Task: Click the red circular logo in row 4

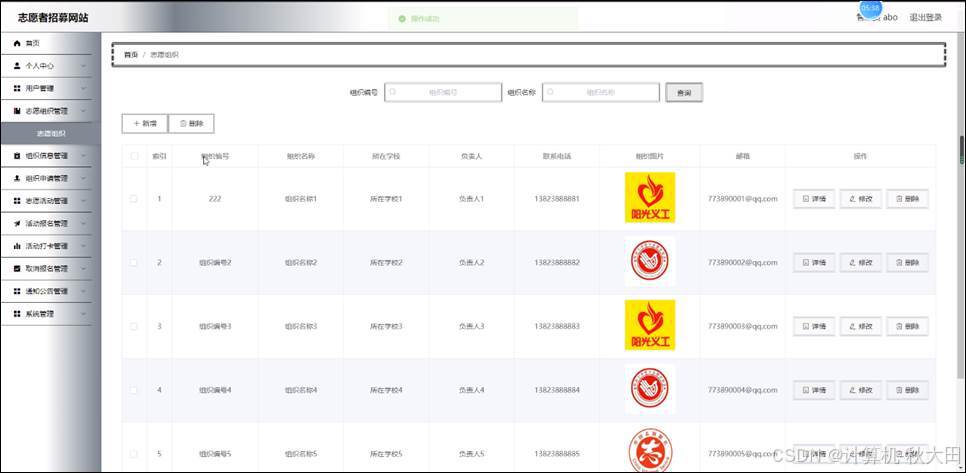Action: click(649, 389)
